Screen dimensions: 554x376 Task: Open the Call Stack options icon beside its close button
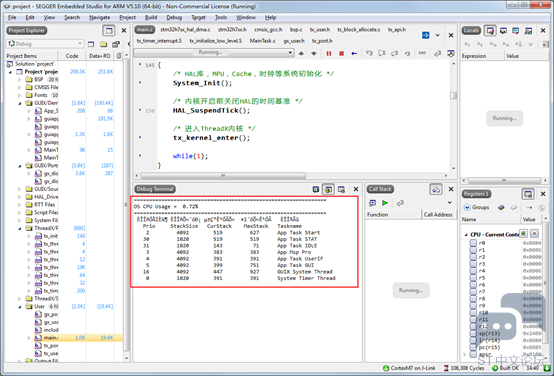pyautogui.click(x=436, y=189)
